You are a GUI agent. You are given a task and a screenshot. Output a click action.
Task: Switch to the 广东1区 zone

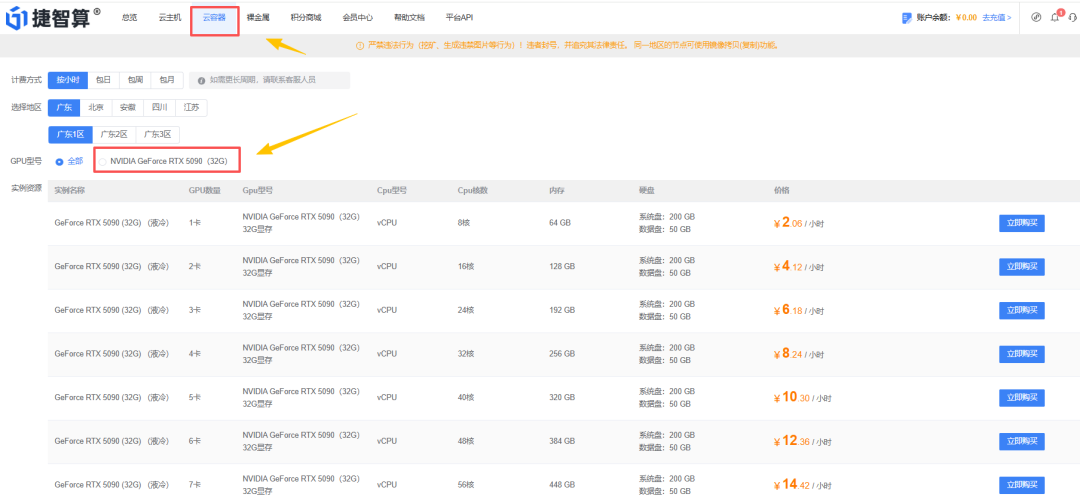[x=70, y=135]
